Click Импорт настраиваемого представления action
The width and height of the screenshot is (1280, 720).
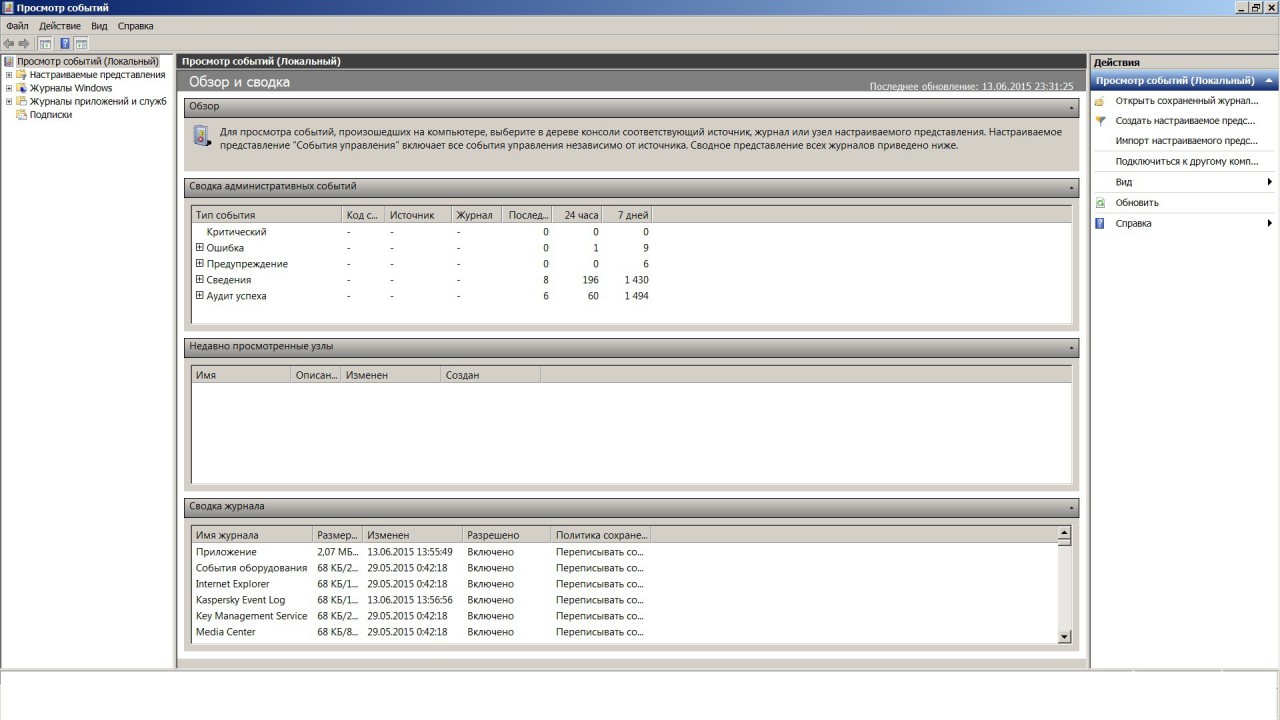(x=1186, y=141)
